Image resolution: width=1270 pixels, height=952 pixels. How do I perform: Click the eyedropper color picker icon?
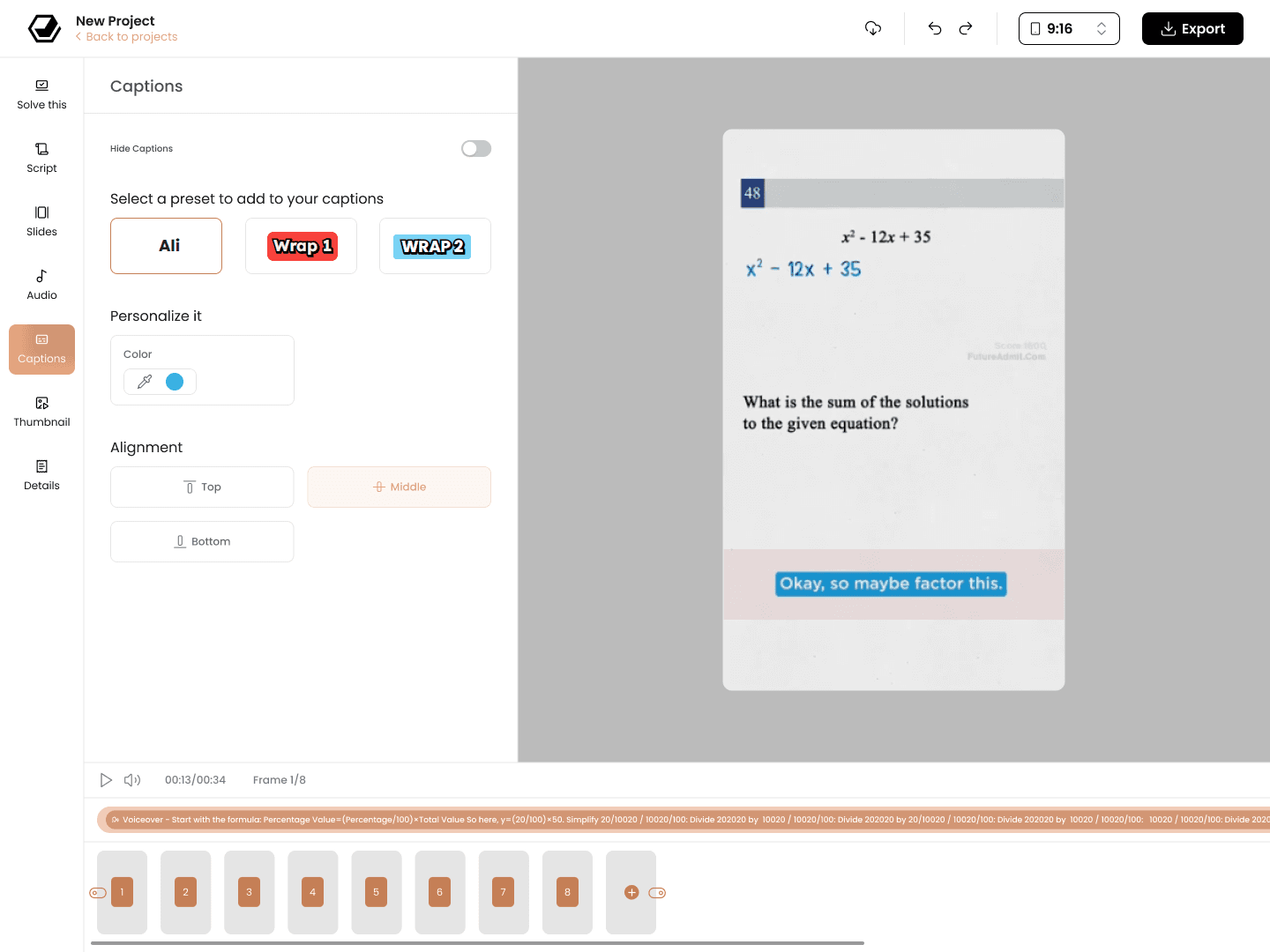(x=145, y=382)
